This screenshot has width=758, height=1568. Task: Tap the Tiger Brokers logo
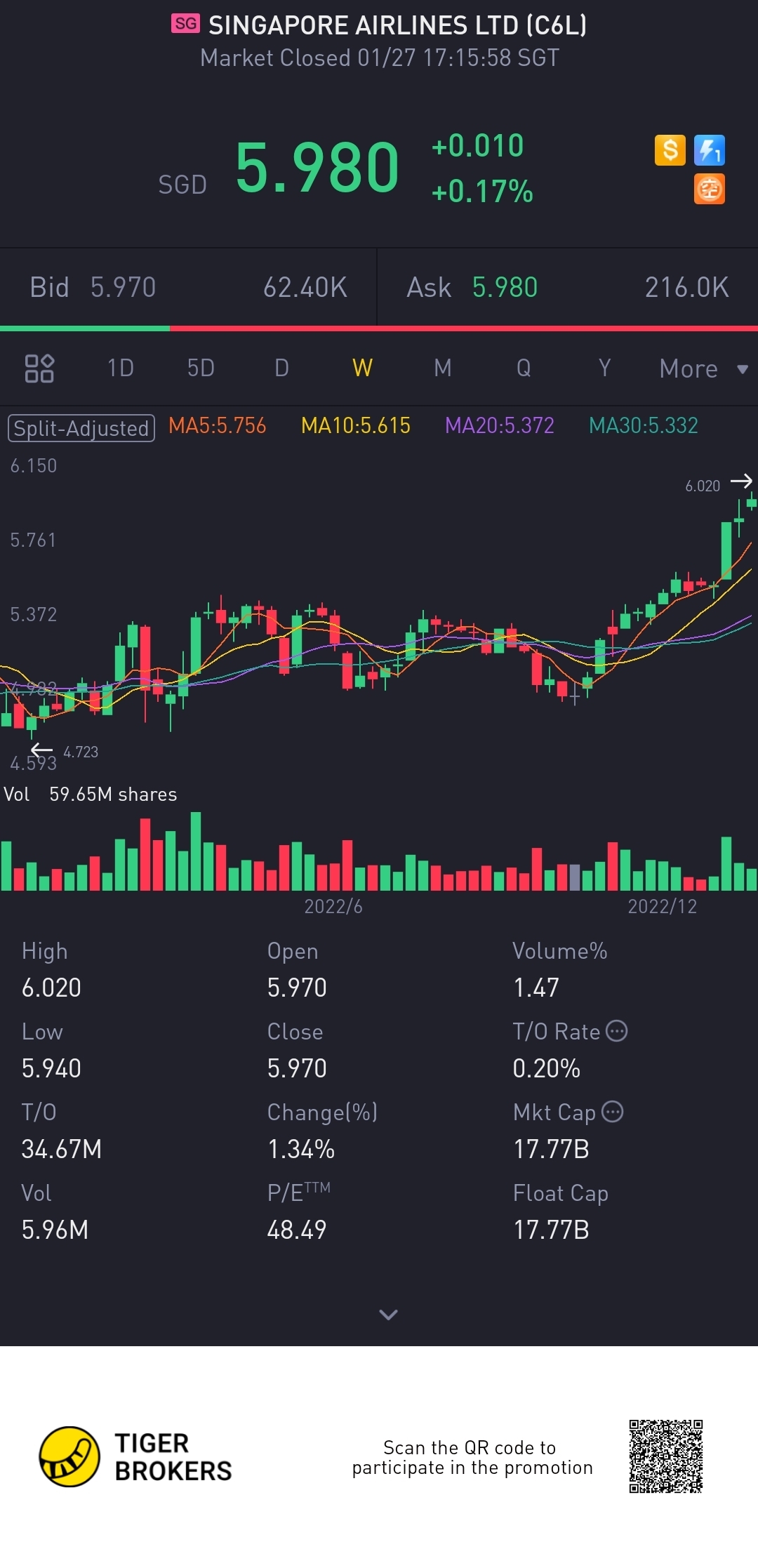(x=135, y=1456)
